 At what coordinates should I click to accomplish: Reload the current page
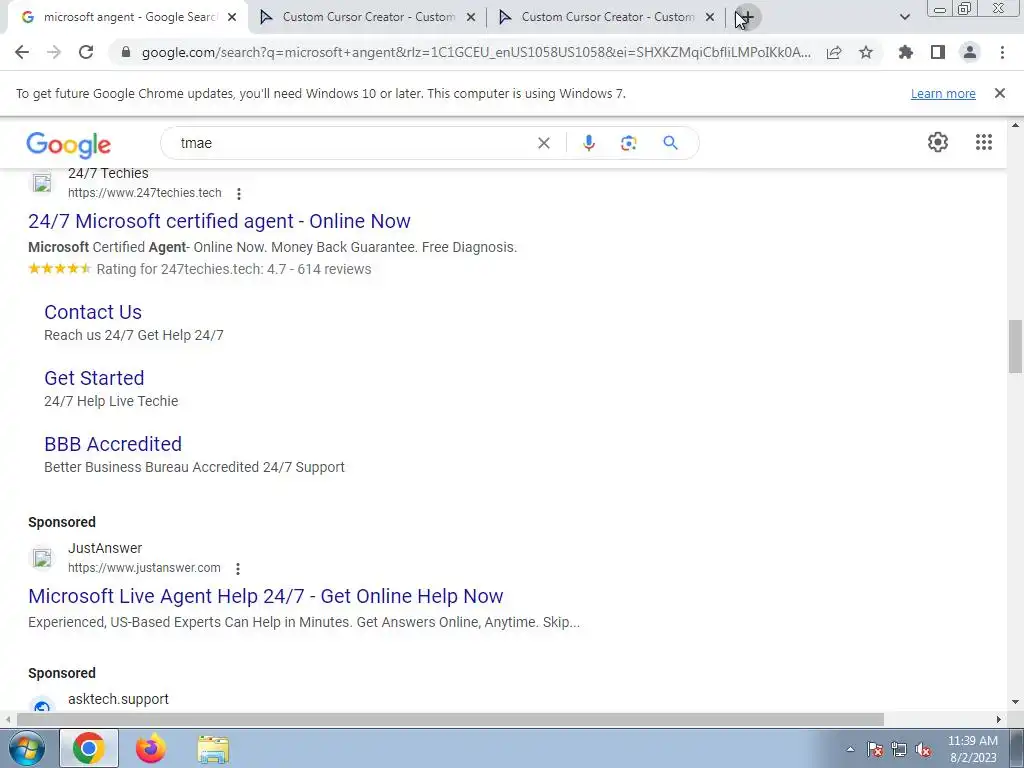86,52
